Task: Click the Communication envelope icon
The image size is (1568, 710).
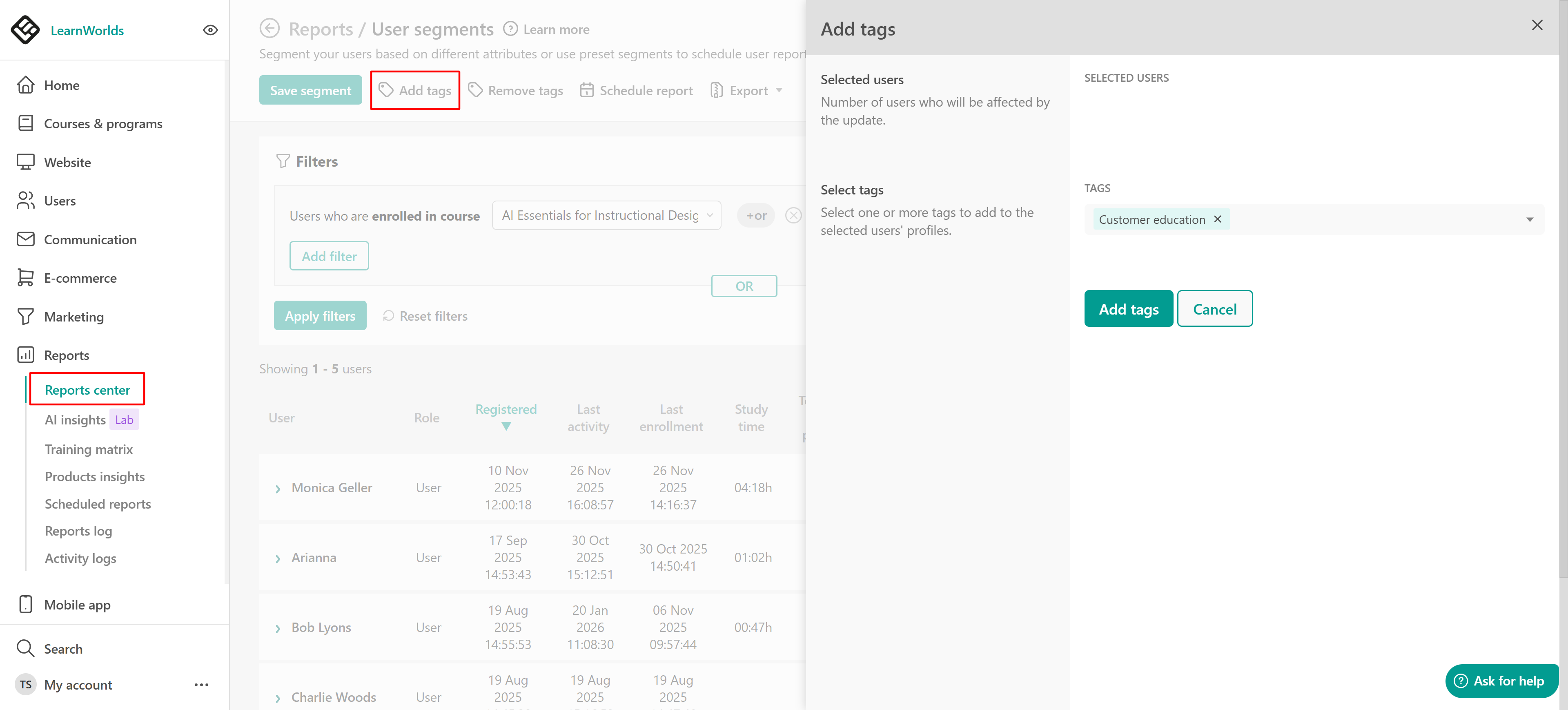Action: (25, 239)
